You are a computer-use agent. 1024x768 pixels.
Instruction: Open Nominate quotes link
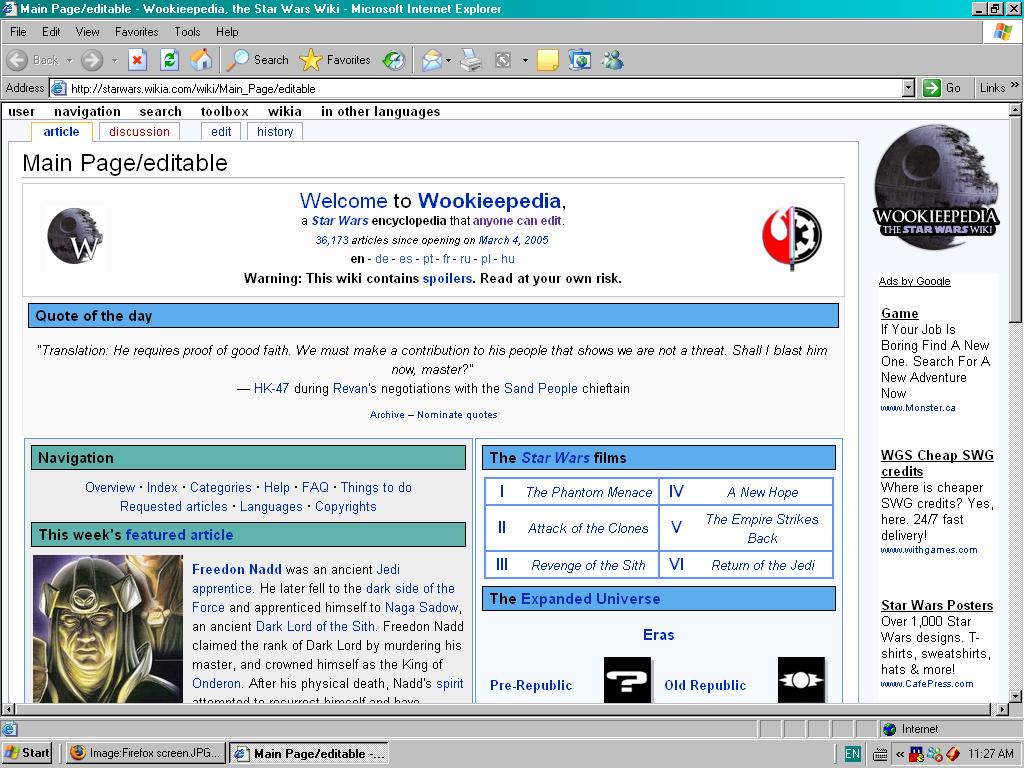tap(457, 415)
